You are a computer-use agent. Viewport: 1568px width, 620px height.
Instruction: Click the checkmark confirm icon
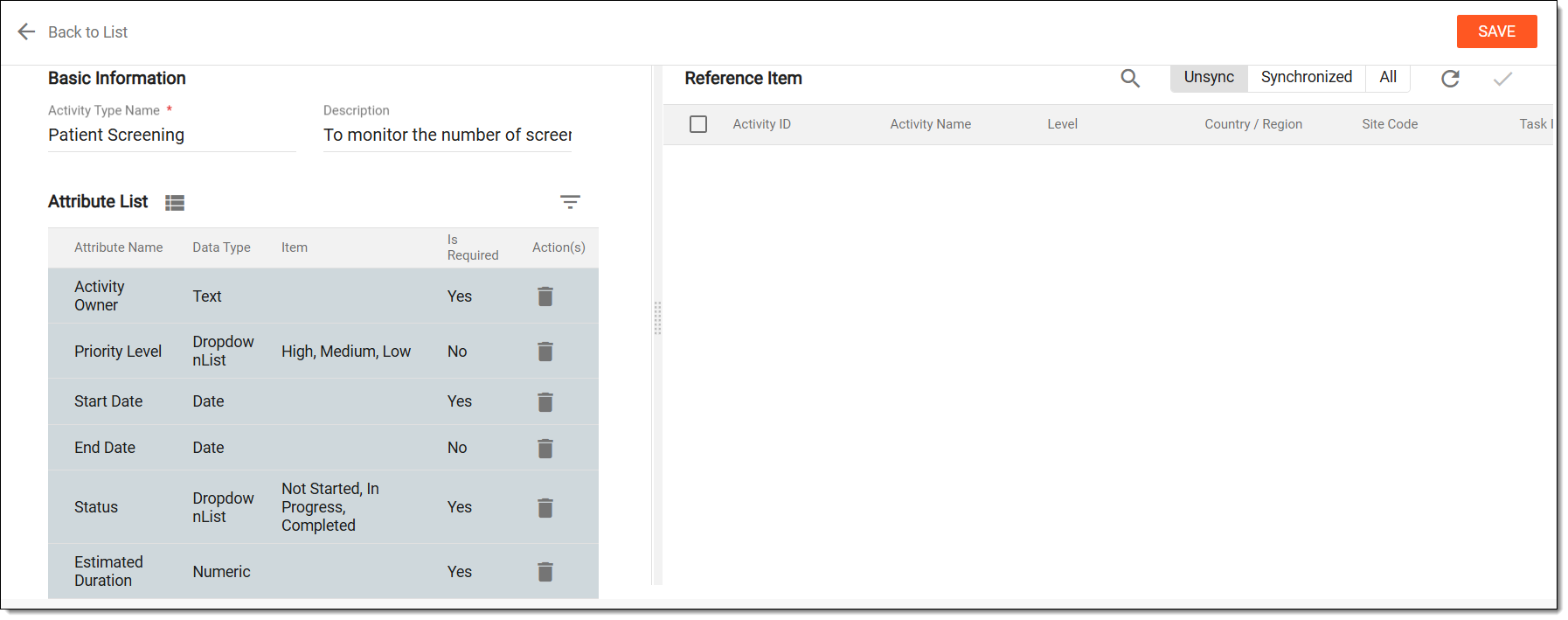tap(1502, 79)
